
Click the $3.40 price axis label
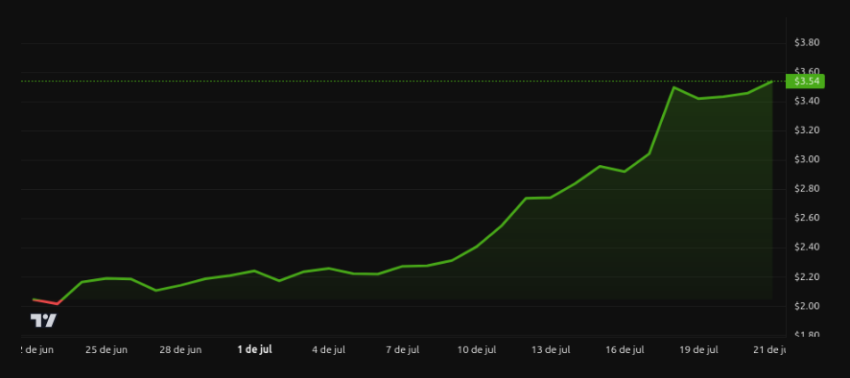807,101
